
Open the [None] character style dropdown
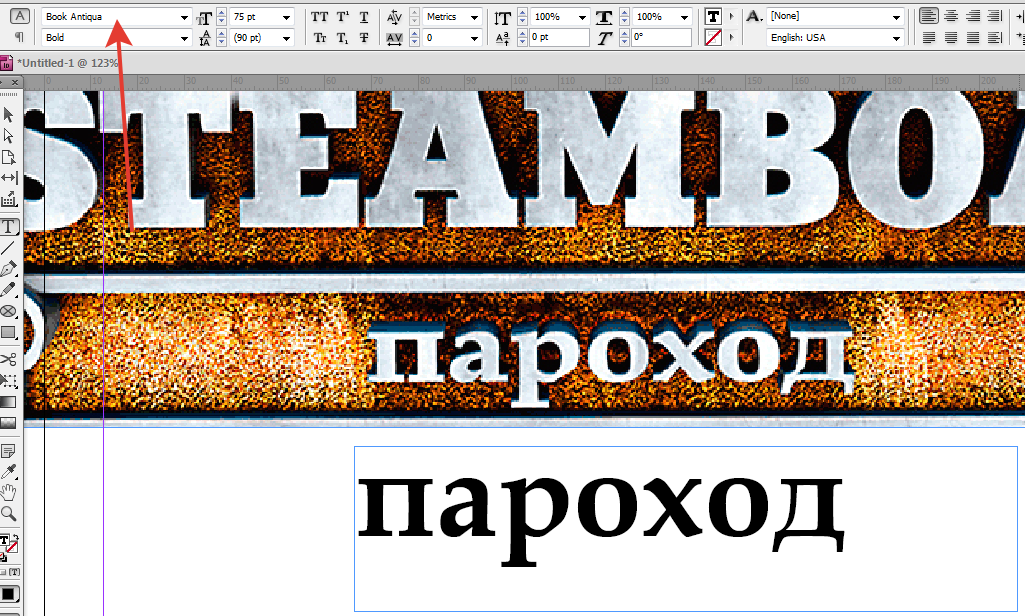pyautogui.click(x=896, y=18)
